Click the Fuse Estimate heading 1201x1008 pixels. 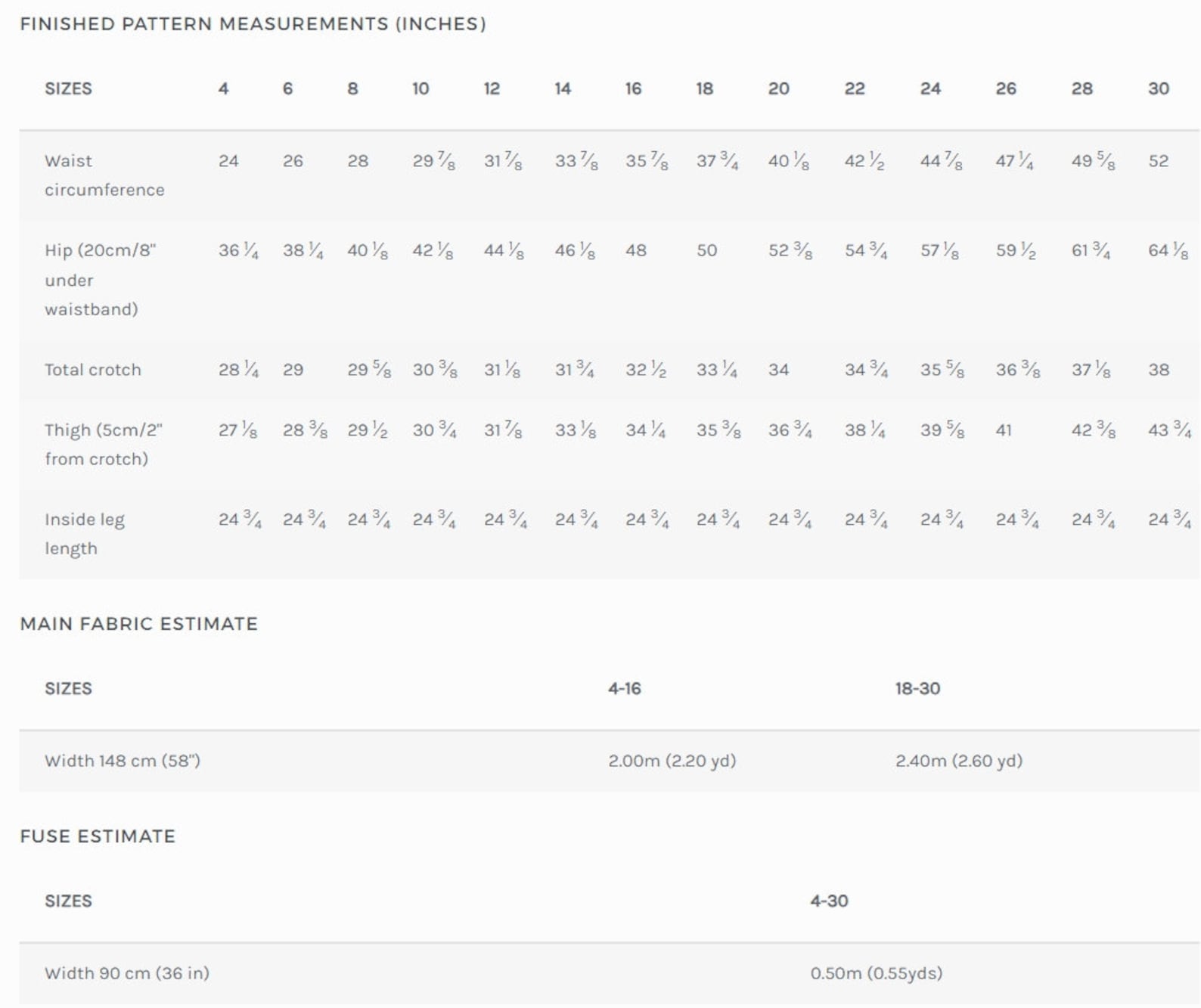[x=98, y=836]
